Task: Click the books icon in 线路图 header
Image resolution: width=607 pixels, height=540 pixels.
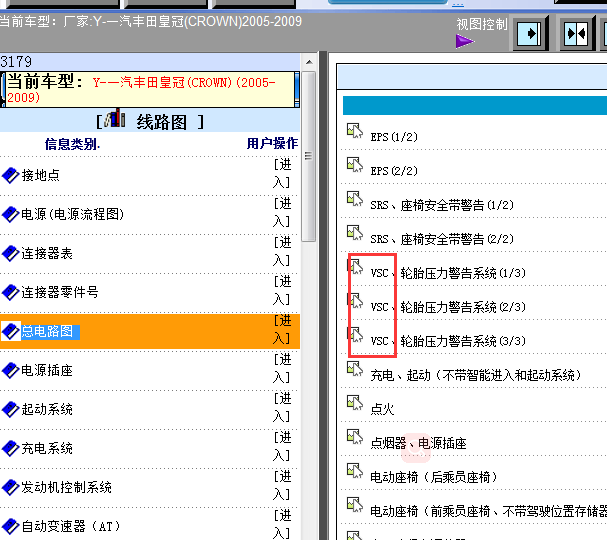Action: click(x=115, y=118)
